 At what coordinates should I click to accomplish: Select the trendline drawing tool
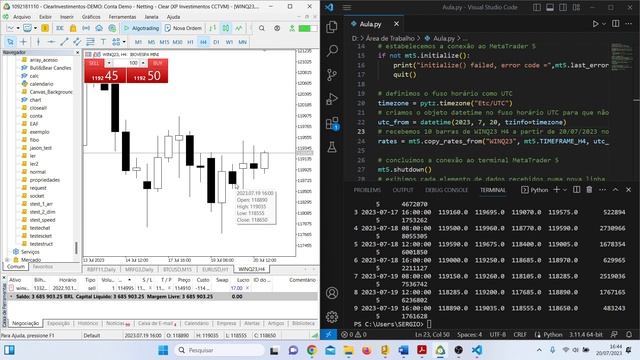coord(64,42)
